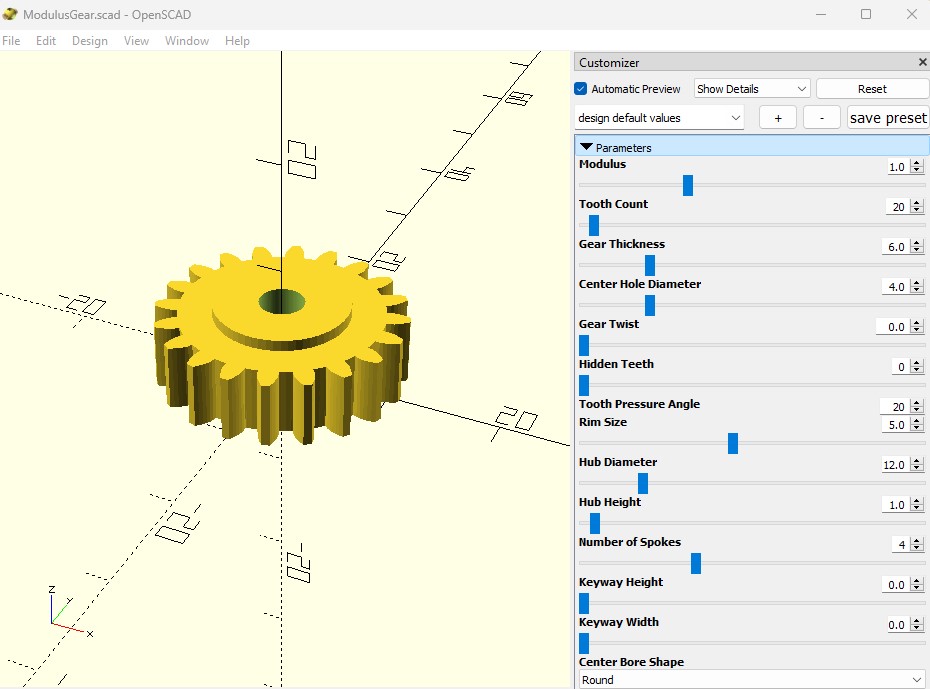Click the Reset button
Screen dimensions: 930x689
point(872,88)
